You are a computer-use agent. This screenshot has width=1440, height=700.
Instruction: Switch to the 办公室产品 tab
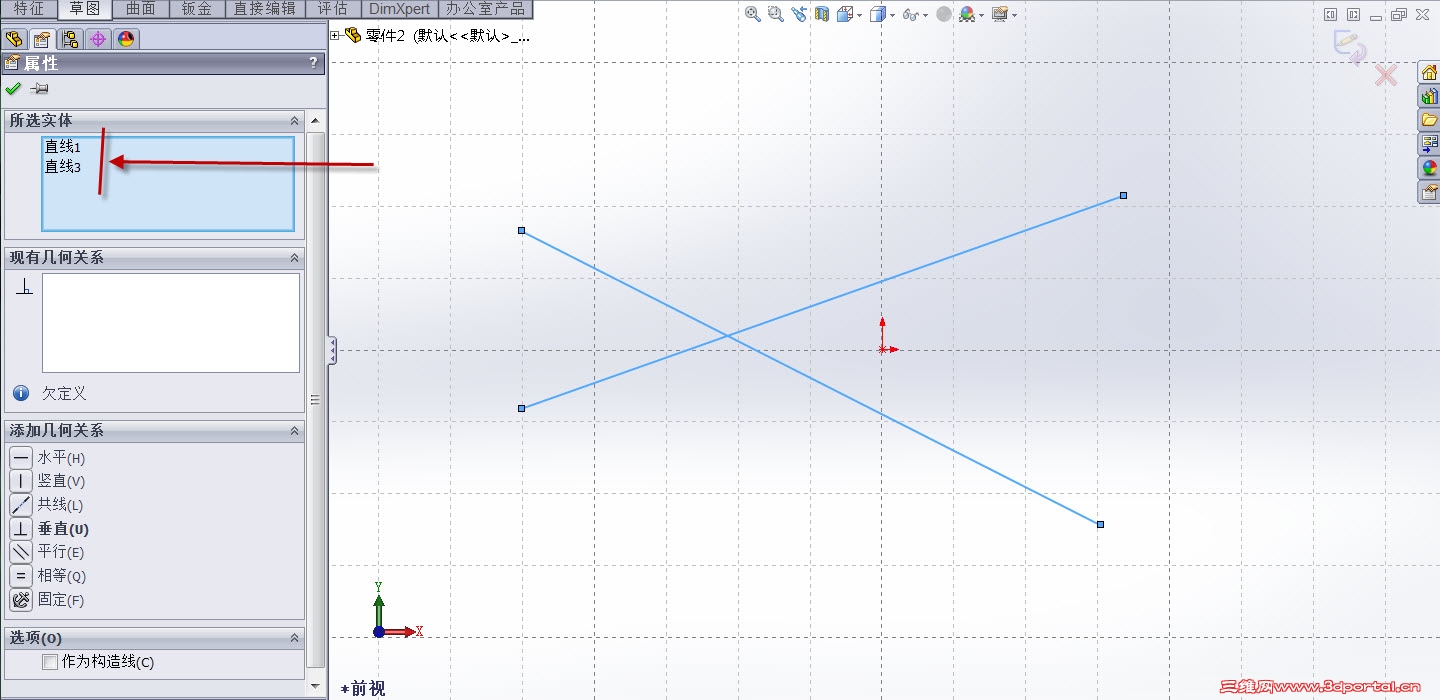click(x=486, y=9)
